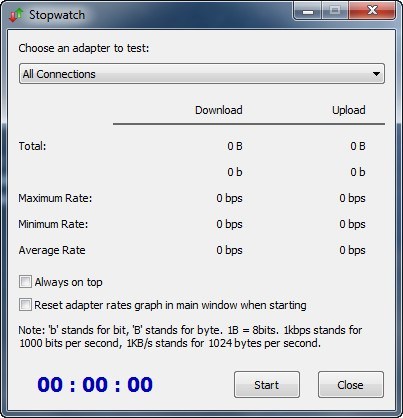Click the Minimum Rate: label
This screenshot has width=403, height=418.
click(x=53, y=224)
